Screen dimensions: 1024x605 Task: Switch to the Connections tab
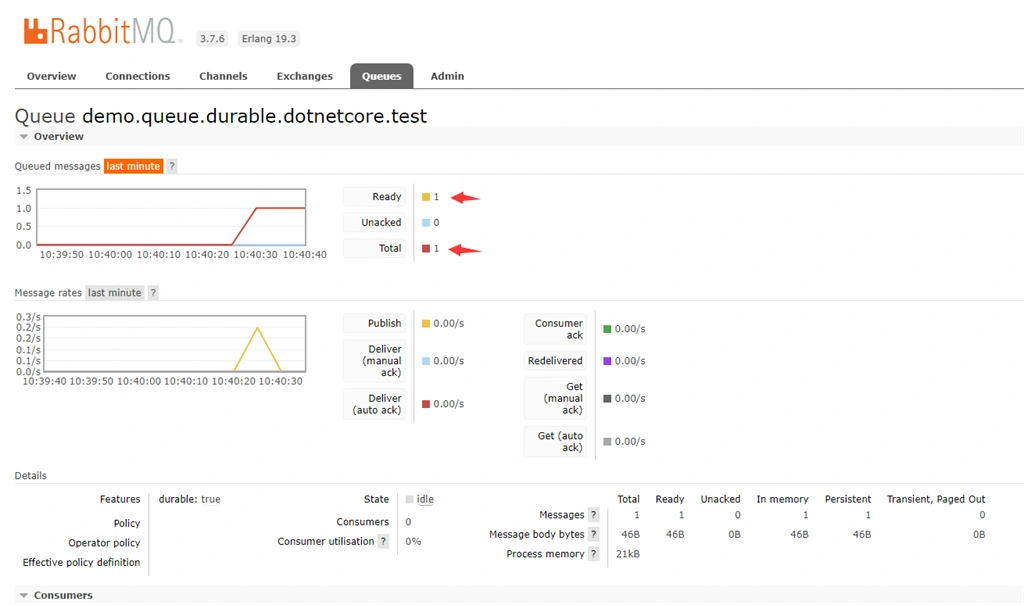(x=138, y=76)
